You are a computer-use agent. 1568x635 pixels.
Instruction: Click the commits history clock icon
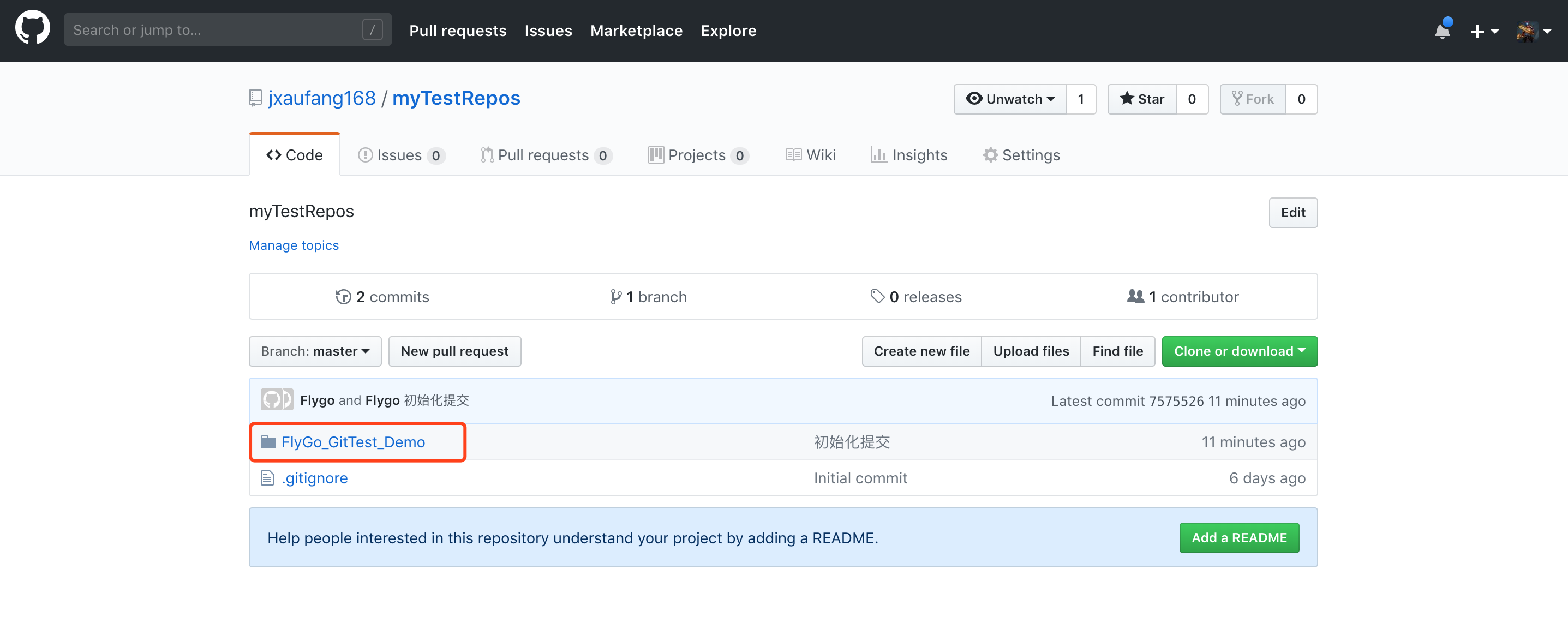tap(343, 296)
